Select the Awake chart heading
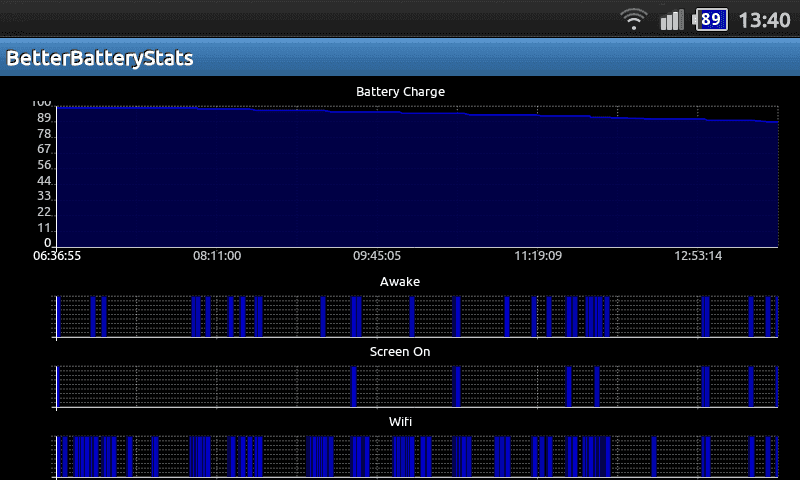Viewport: 800px width, 480px height. tap(400, 282)
